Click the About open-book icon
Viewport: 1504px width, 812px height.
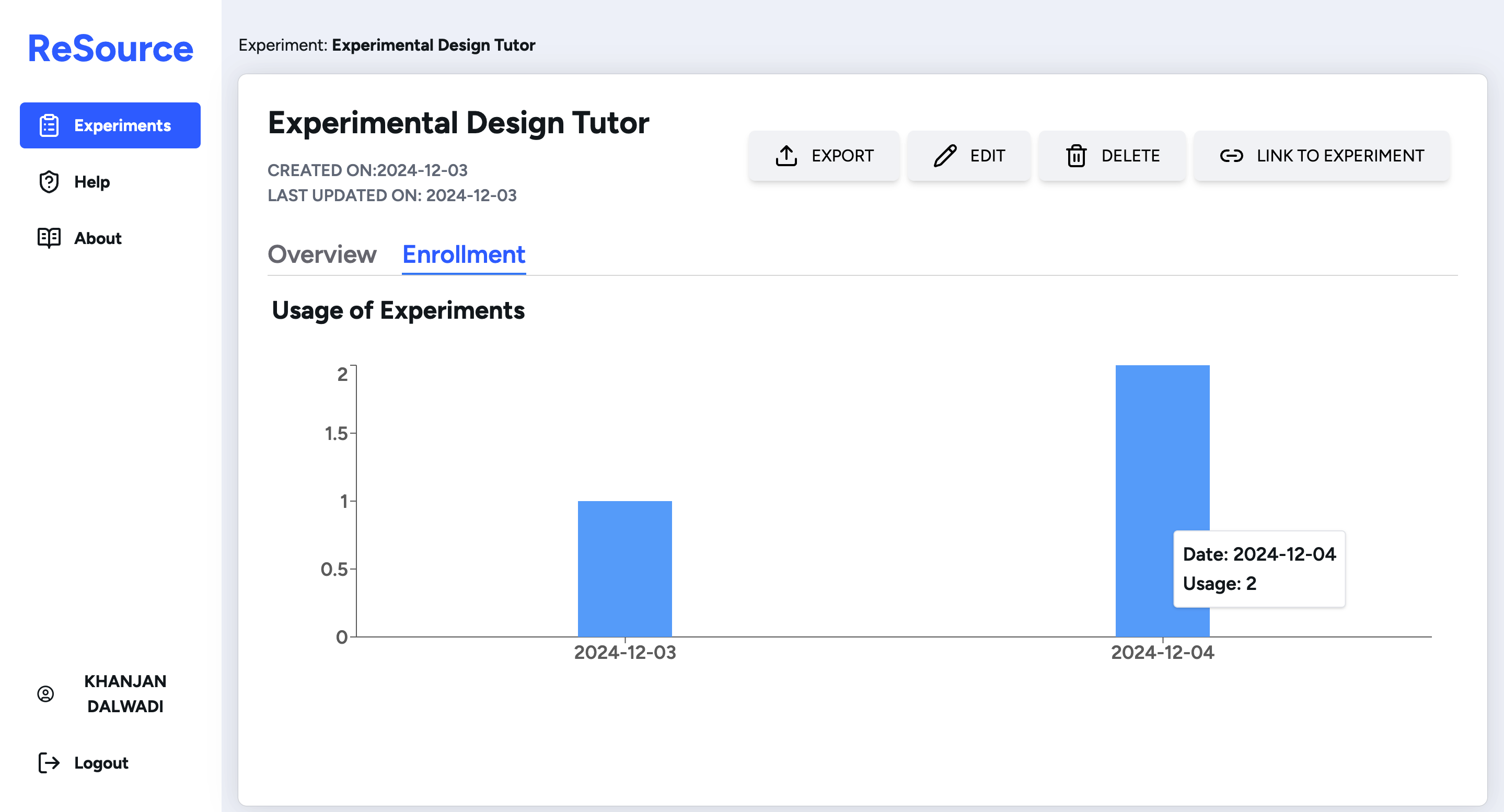pos(49,238)
